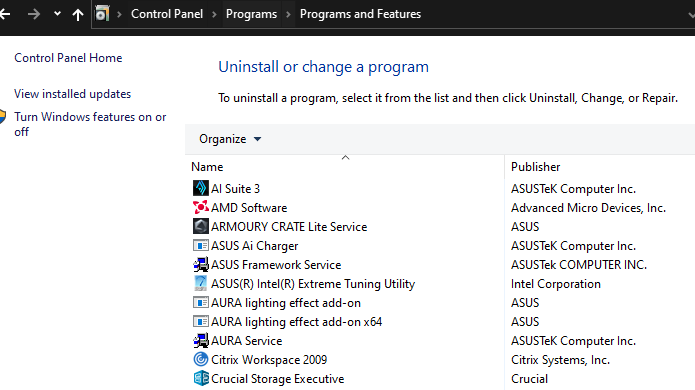695x390 pixels.
Task: Click the ARMOURY CRATE Lite Service icon
Action: [x=201, y=226]
